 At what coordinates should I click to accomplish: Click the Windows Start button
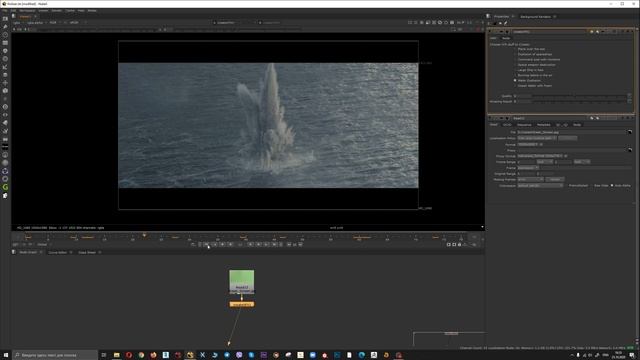point(6,355)
